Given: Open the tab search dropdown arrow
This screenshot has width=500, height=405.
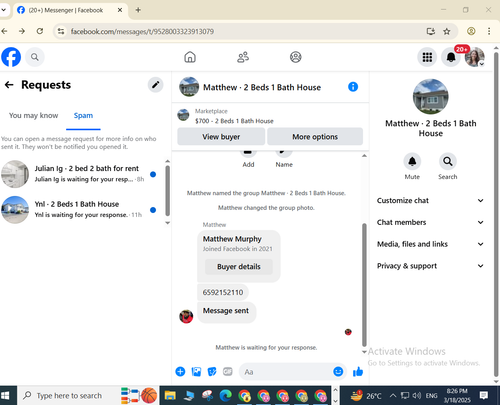Looking at the screenshot, I should click(x=3, y=10).
